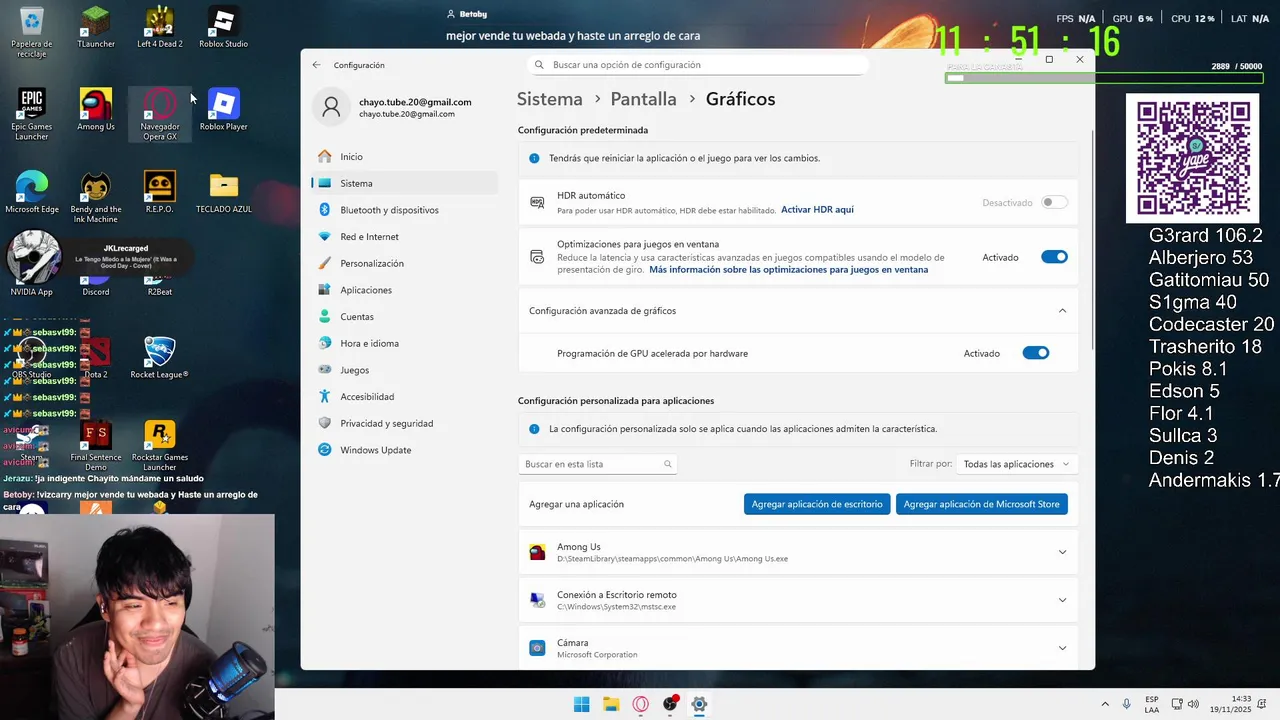Collapse Configuración avanzada de gráficos section
This screenshot has width=1280, height=720.
(1062, 311)
